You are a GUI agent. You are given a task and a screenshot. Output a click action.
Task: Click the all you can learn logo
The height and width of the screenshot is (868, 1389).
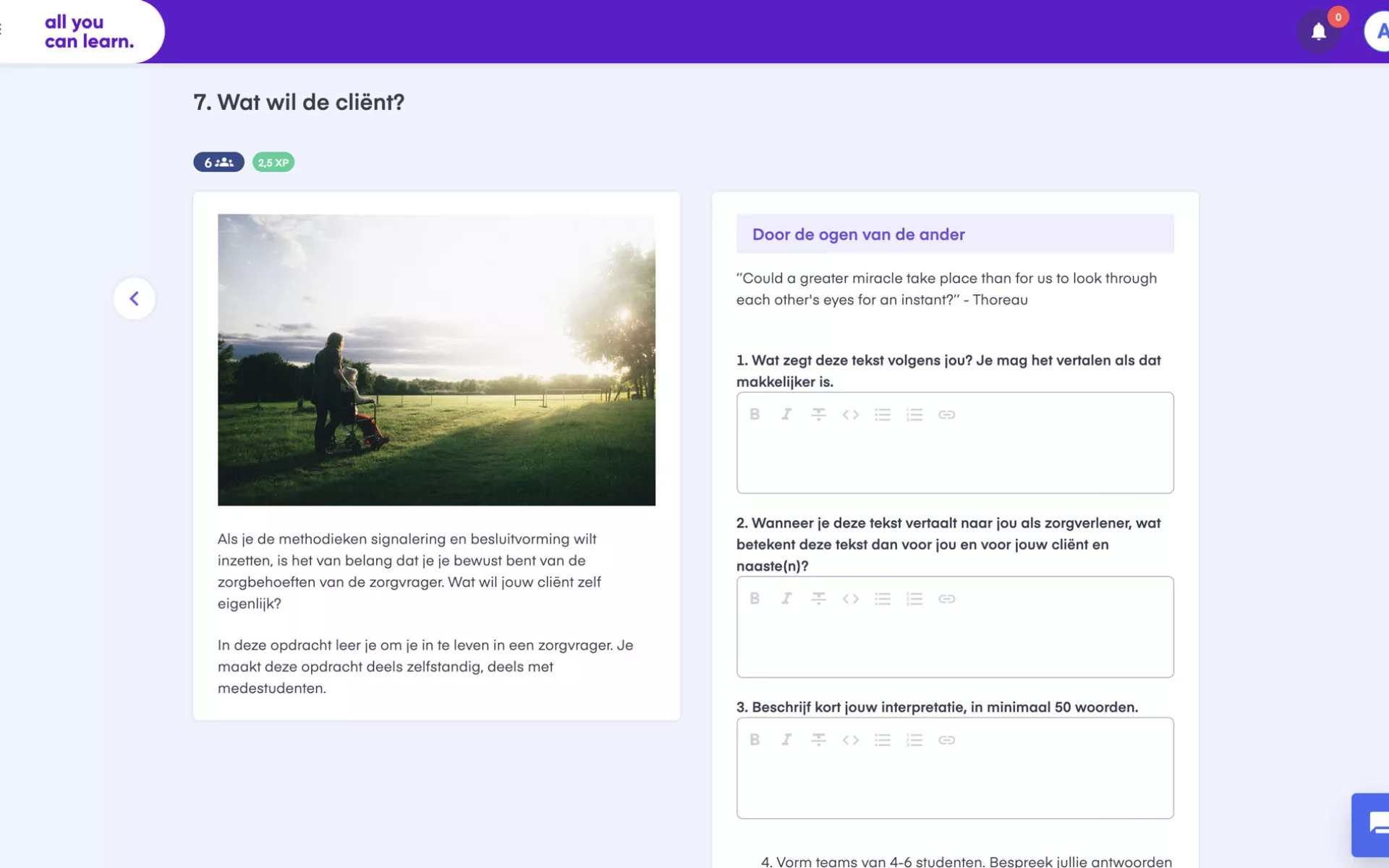click(88, 32)
